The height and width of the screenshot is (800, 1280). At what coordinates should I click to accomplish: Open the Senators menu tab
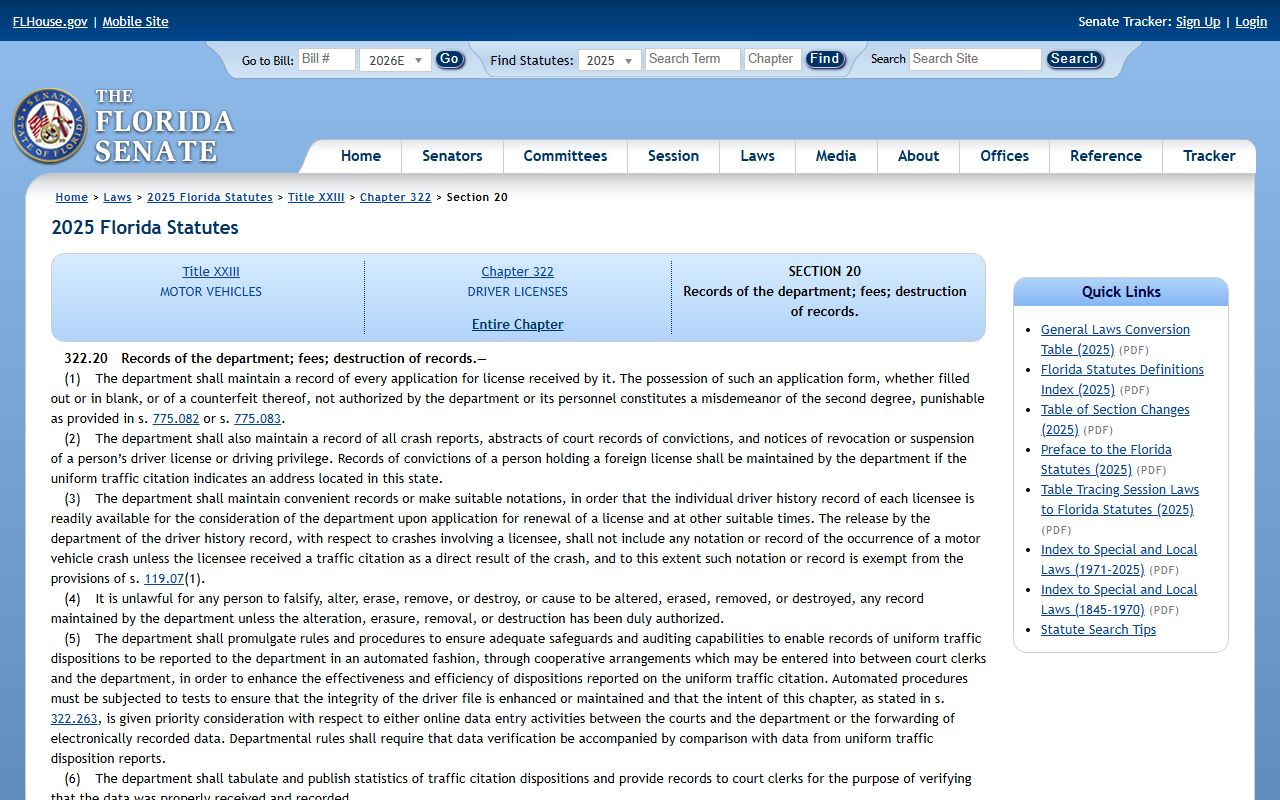(452, 156)
